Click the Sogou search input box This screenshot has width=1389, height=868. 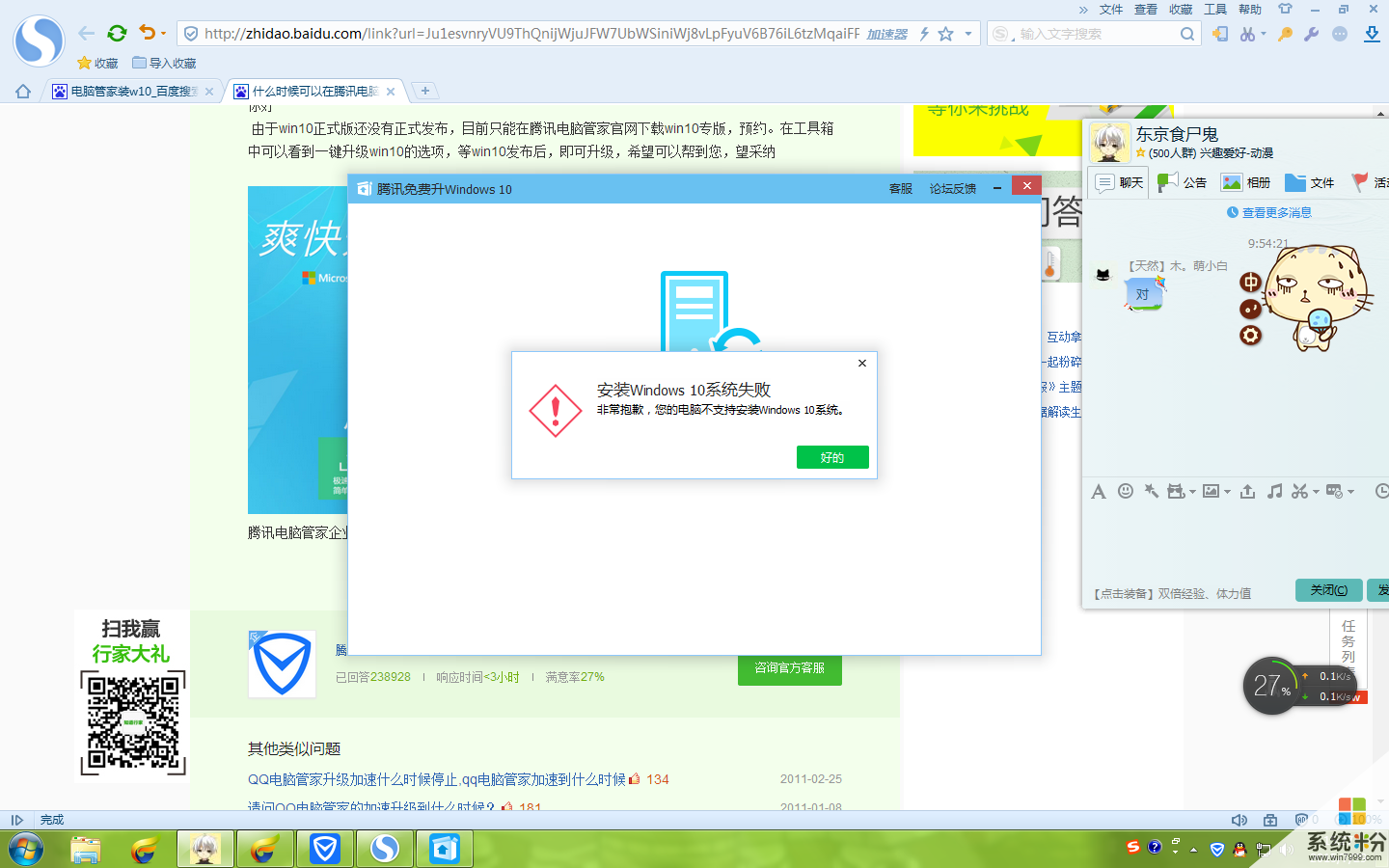[x=1098, y=34]
